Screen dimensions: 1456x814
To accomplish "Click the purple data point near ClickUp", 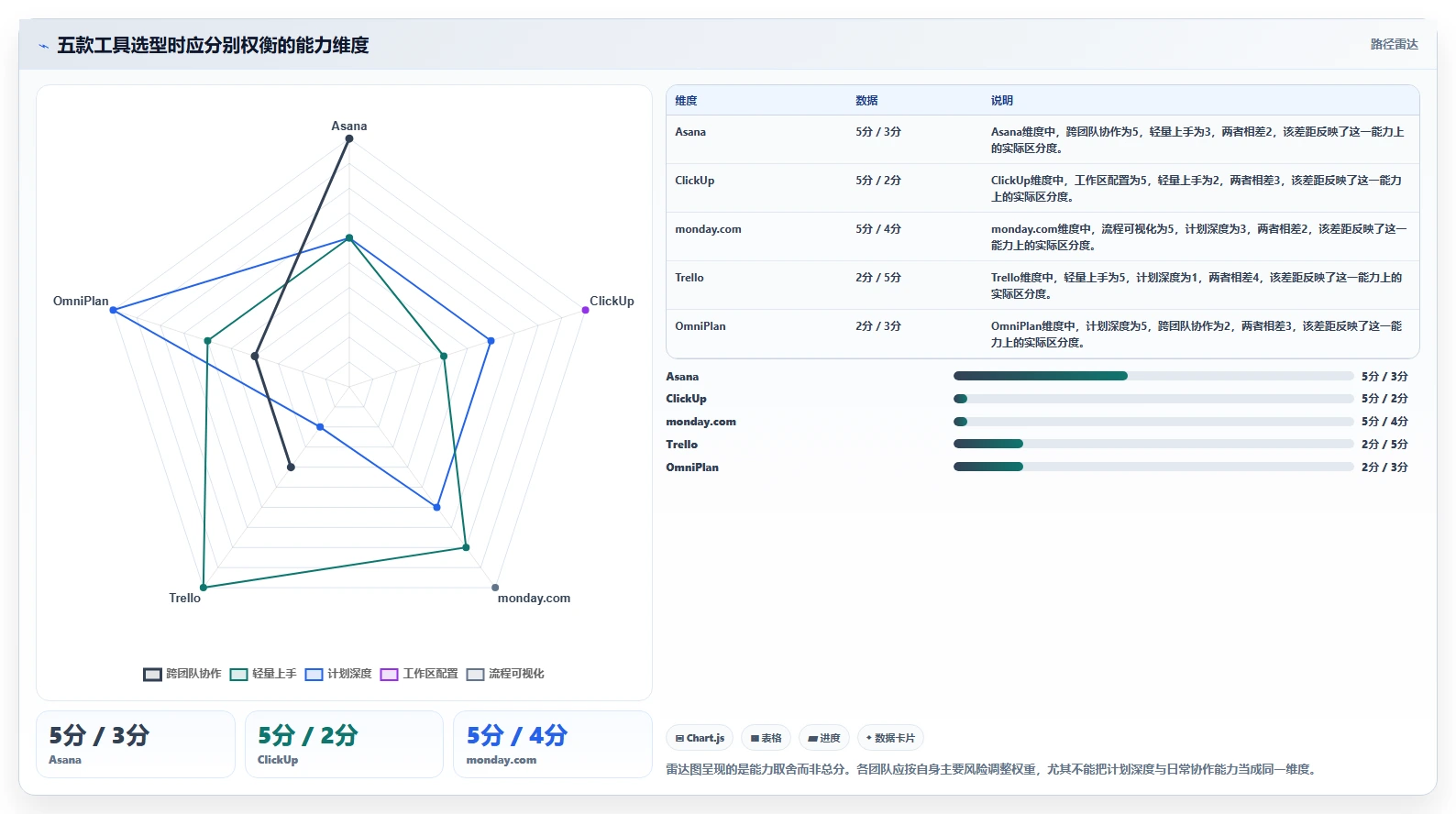I will [585, 310].
